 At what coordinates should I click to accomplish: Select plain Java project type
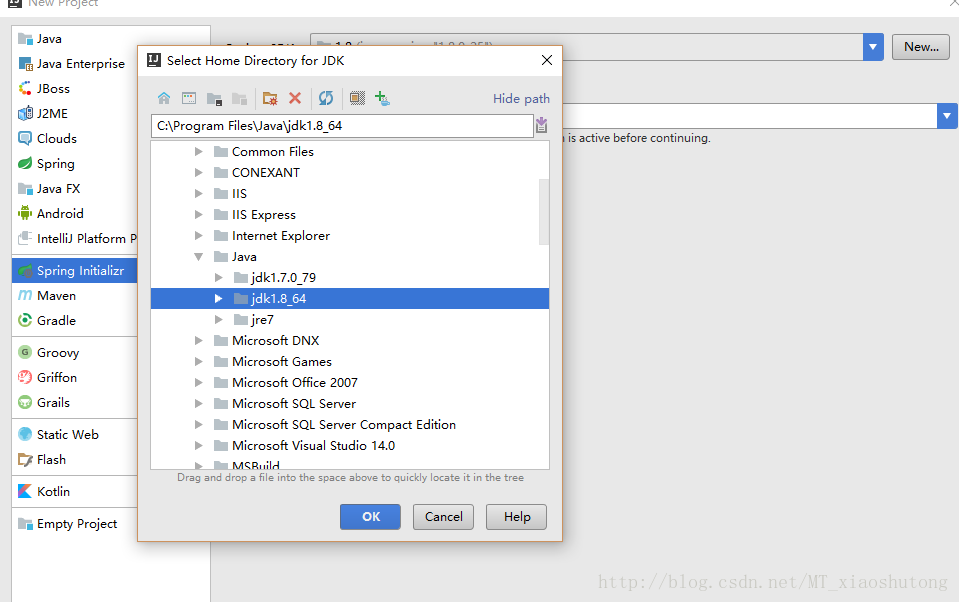73,39
